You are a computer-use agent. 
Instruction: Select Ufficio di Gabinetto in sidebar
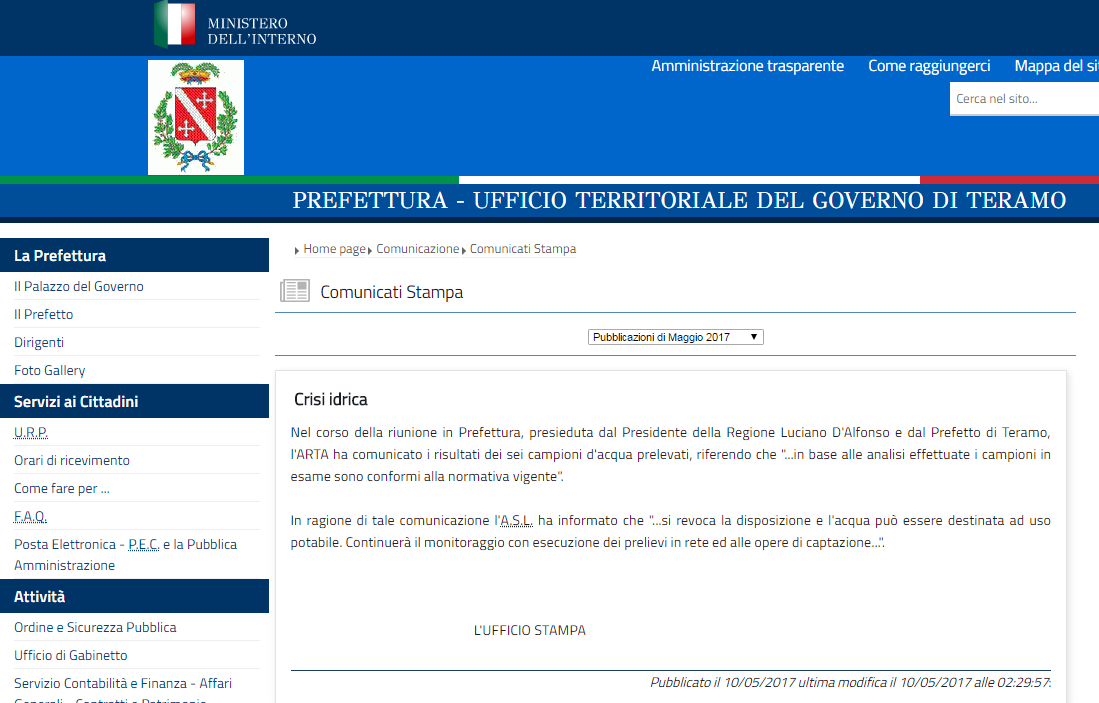pyautogui.click(x=71, y=655)
